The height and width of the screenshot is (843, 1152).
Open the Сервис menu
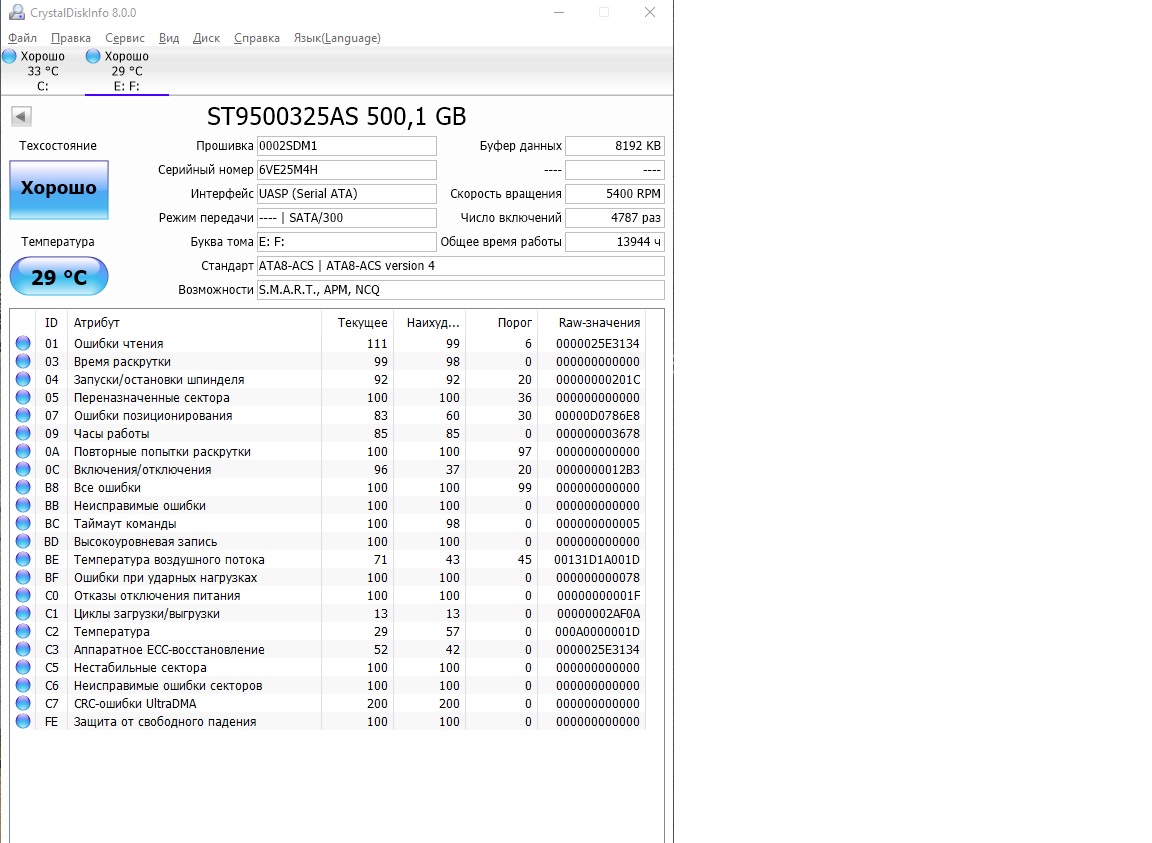point(125,38)
